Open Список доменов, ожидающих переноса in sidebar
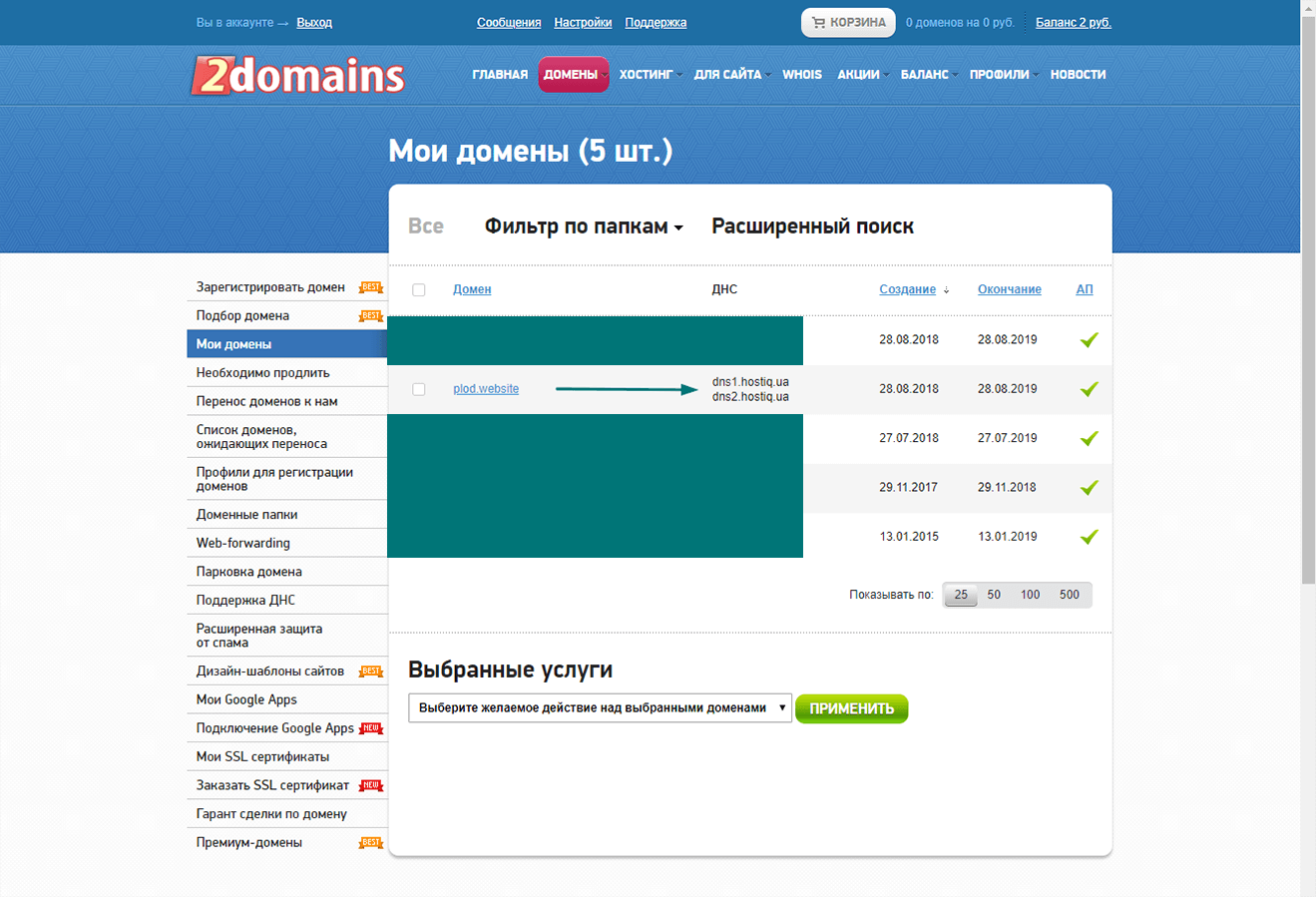The width and height of the screenshot is (1316, 897). (261, 437)
